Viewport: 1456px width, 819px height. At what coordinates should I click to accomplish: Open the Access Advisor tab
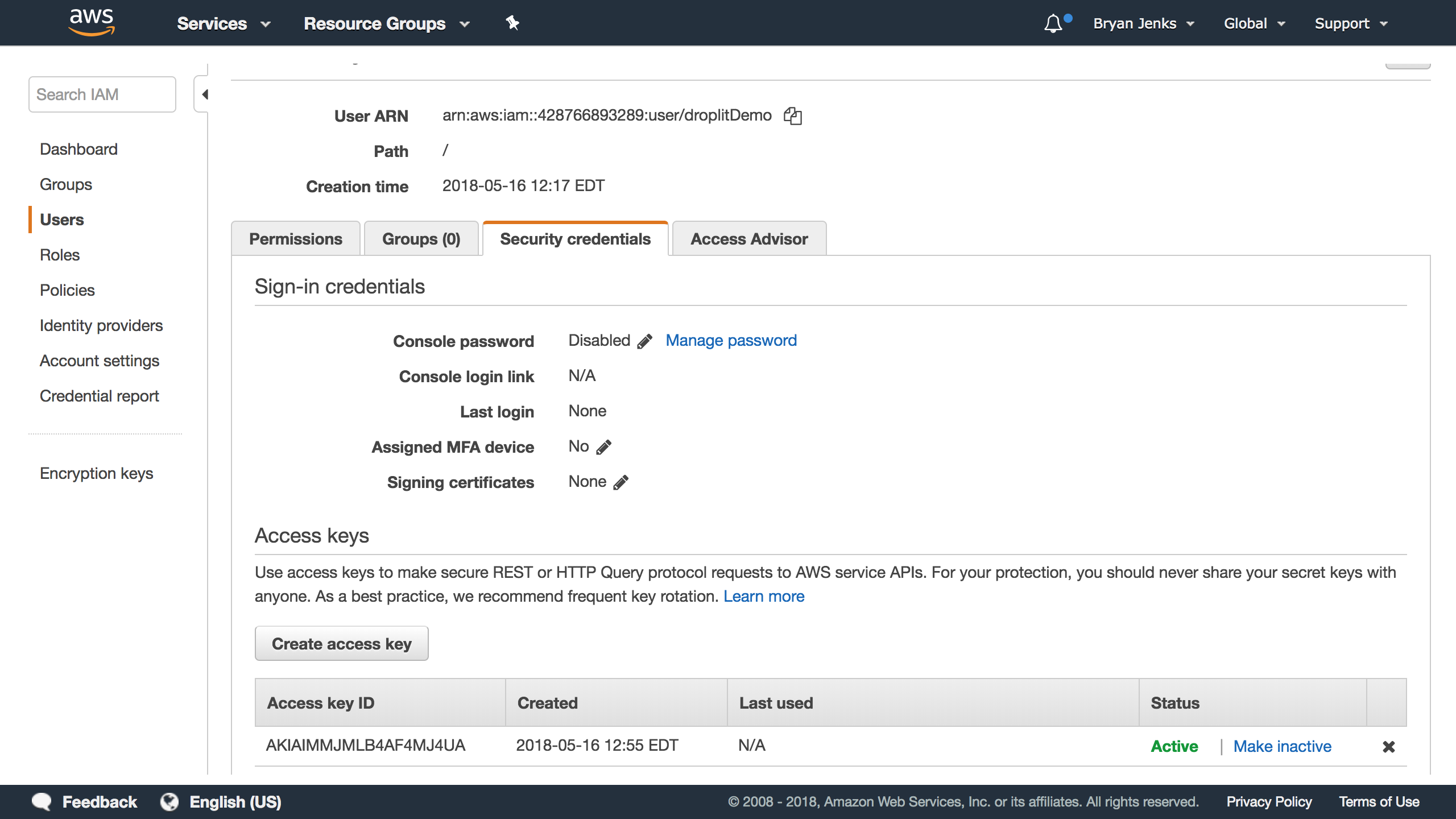pyautogui.click(x=749, y=239)
